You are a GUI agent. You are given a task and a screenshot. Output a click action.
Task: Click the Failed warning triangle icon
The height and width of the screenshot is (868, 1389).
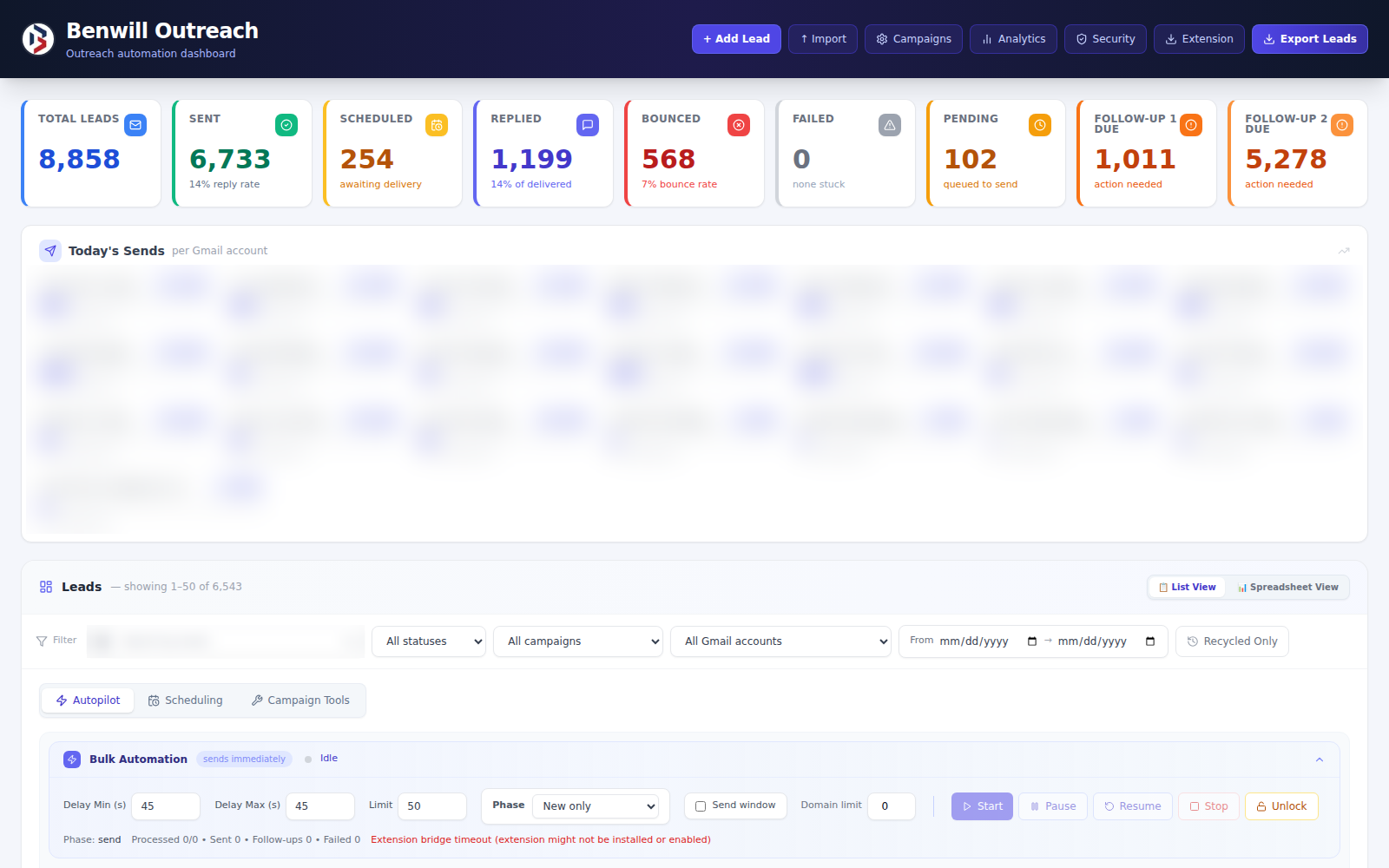pos(890,125)
